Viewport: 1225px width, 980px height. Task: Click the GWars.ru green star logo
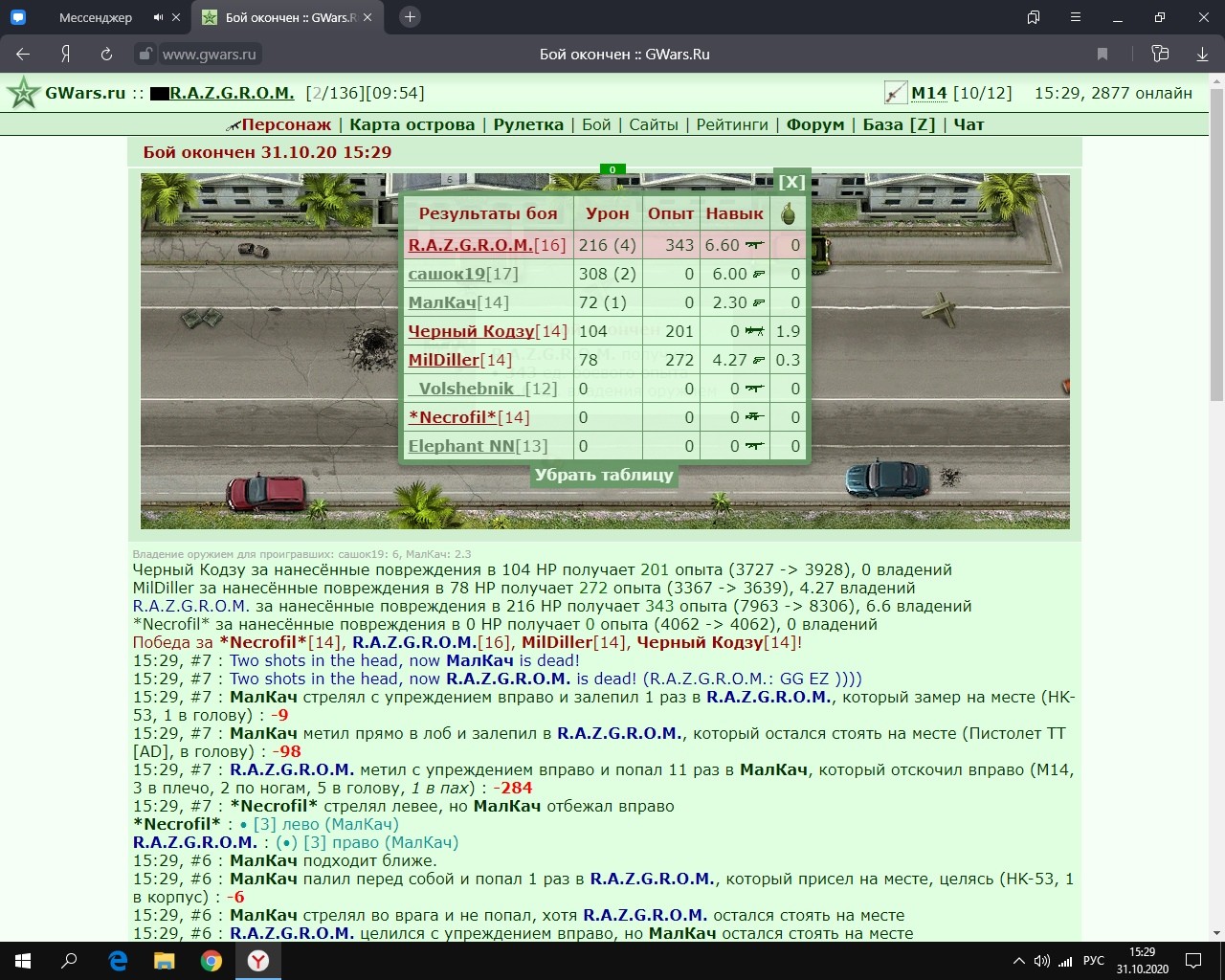pos(23,93)
